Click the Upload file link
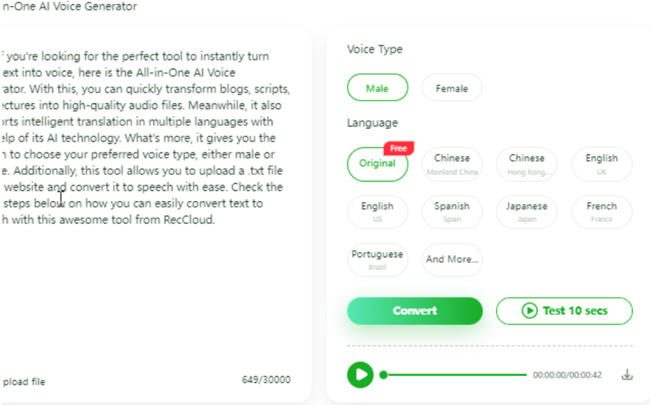This screenshot has width=650, height=405. click(23, 381)
